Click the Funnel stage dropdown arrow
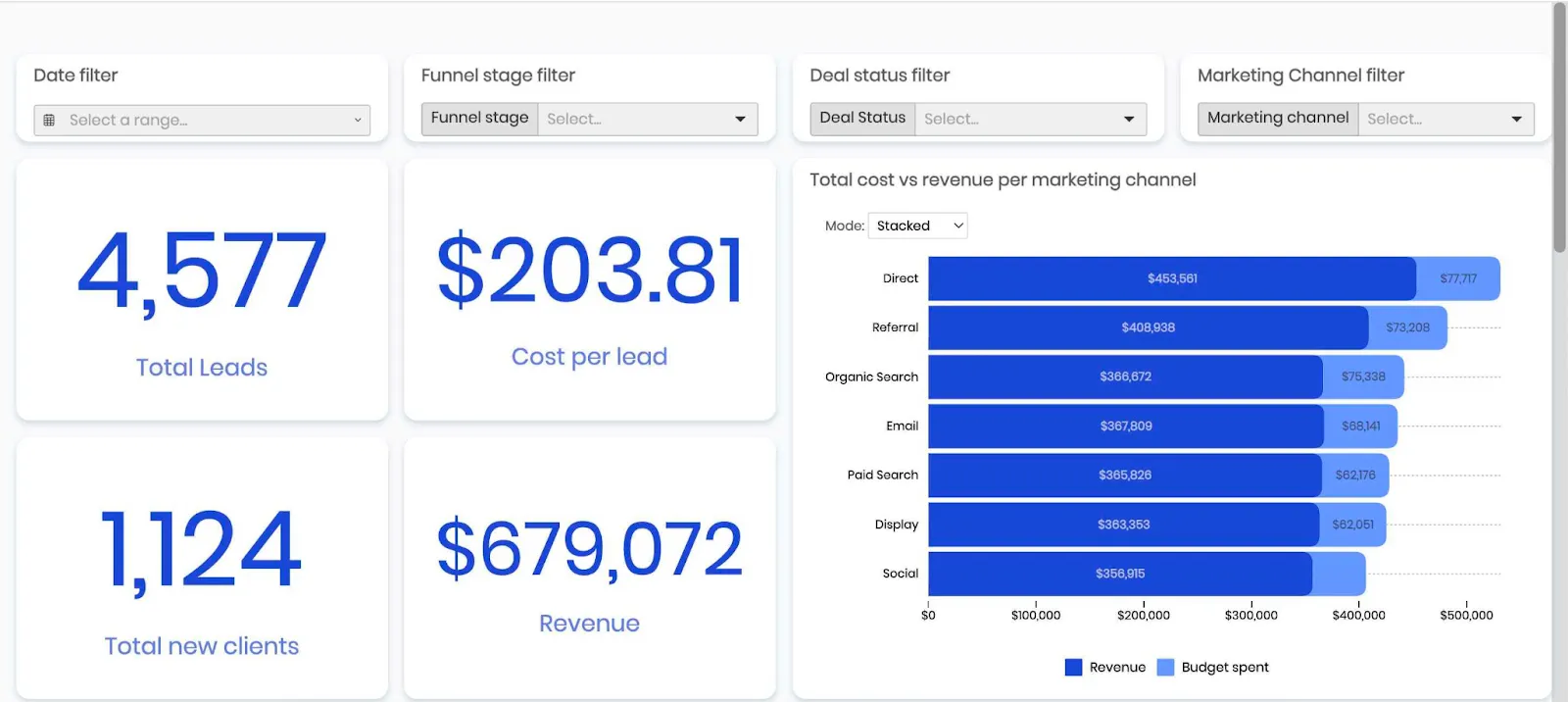The height and width of the screenshot is (702, 1568). [741, 120]
